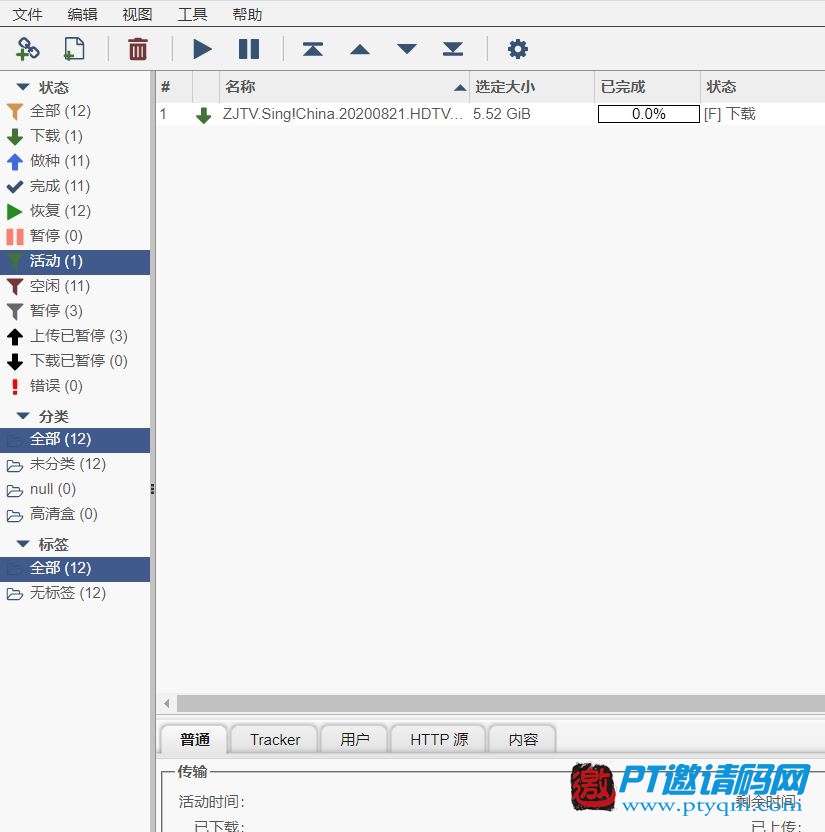Click the horizontal scrollbar left arrow
Viewport: 825px width, 832px height.
coord(167,704)
